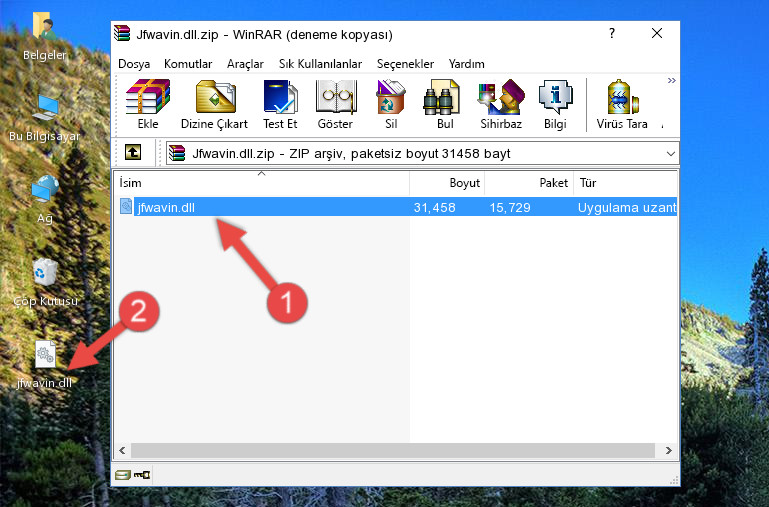This screenshot has height=507, width=769.
Task: Open the Yardım menu
Action: pyautogui.click(x=466, y=64)
